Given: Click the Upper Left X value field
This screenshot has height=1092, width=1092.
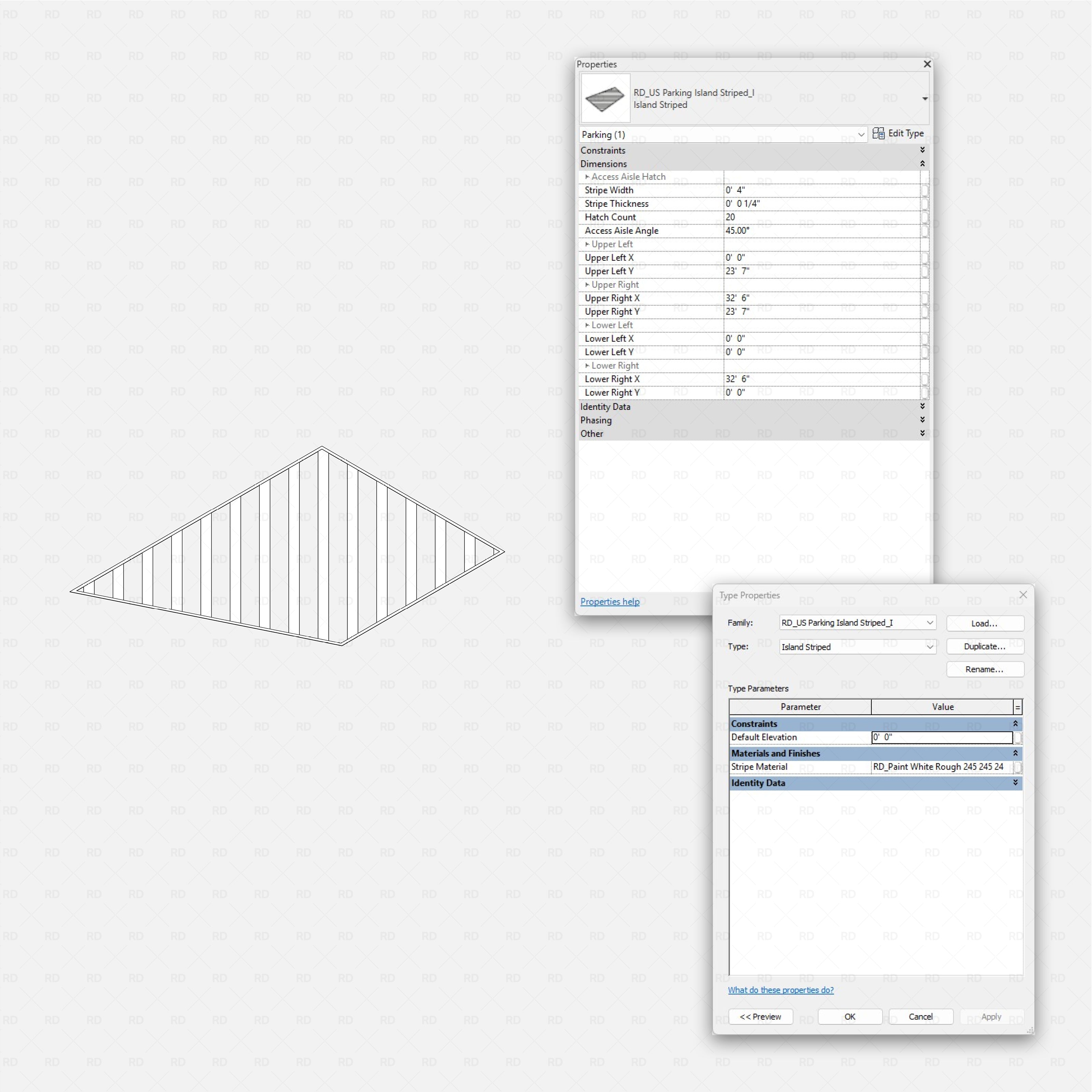Looking at the screenshot, I should pos(822,258).
